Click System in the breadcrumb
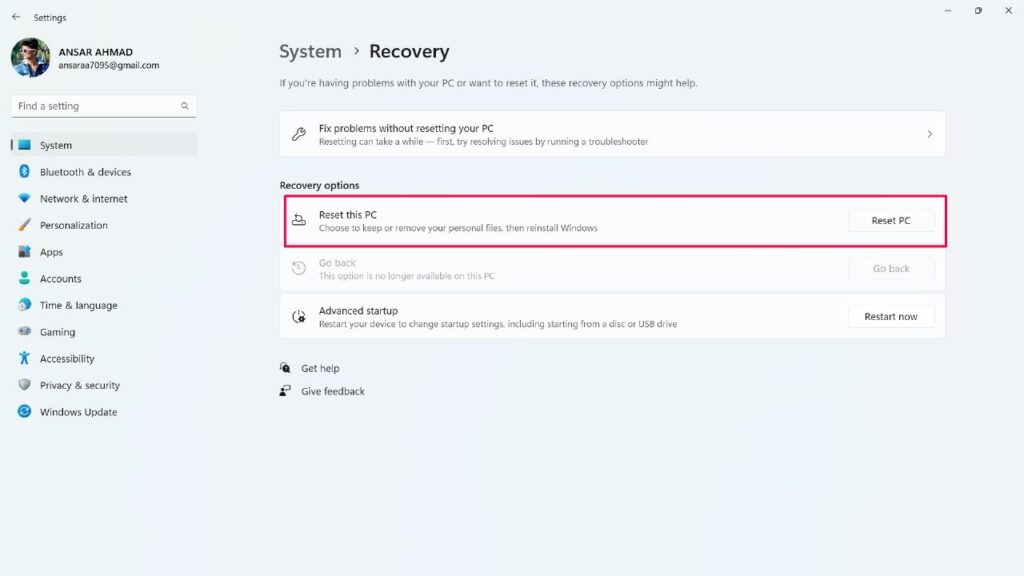Image resolution: width=1024 pixels, height=576 pixels. click(x=310, y=51)
